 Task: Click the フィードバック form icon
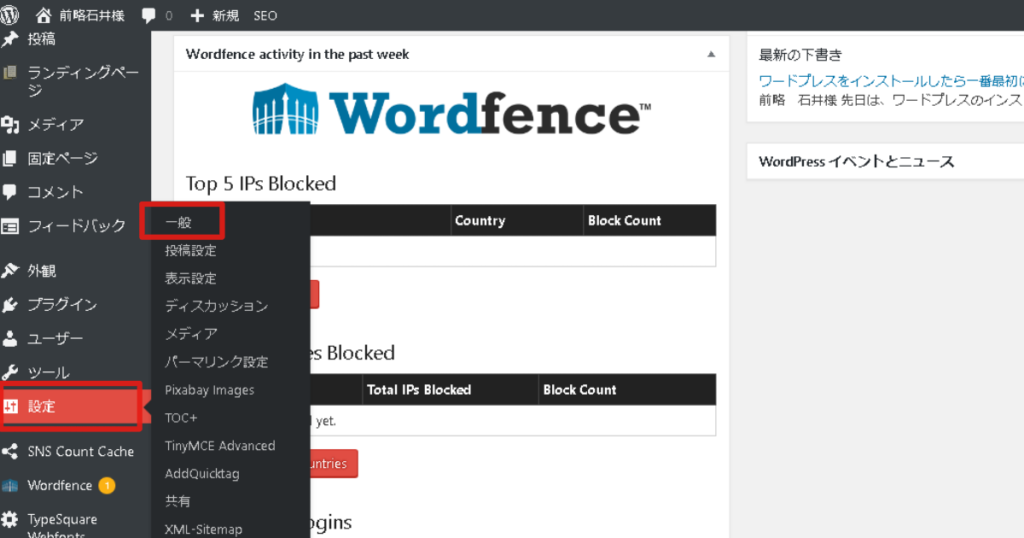coord(10,226)
